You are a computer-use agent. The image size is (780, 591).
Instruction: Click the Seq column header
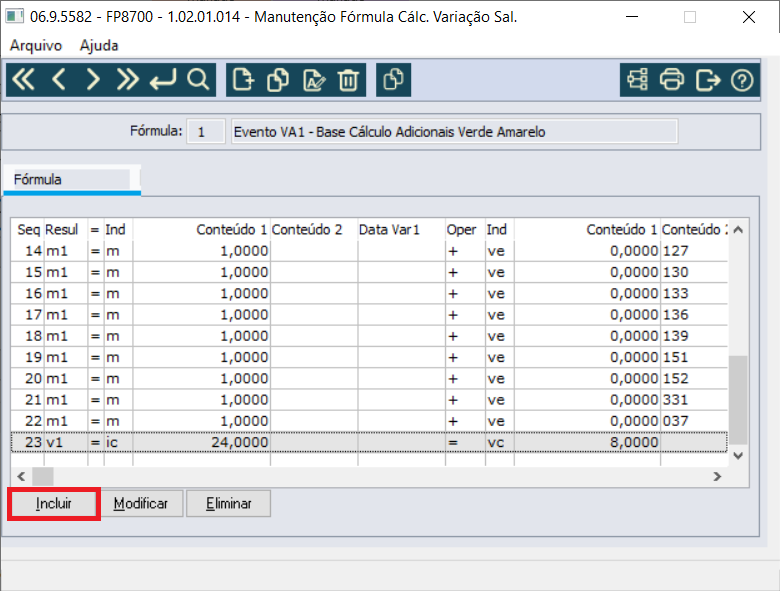(x=28, y=229)
